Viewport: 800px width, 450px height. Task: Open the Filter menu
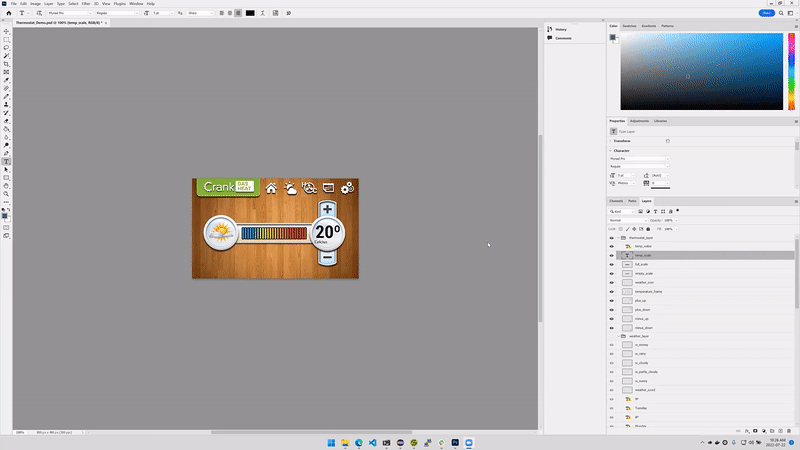pyautogui.click(x=86, y=4)
